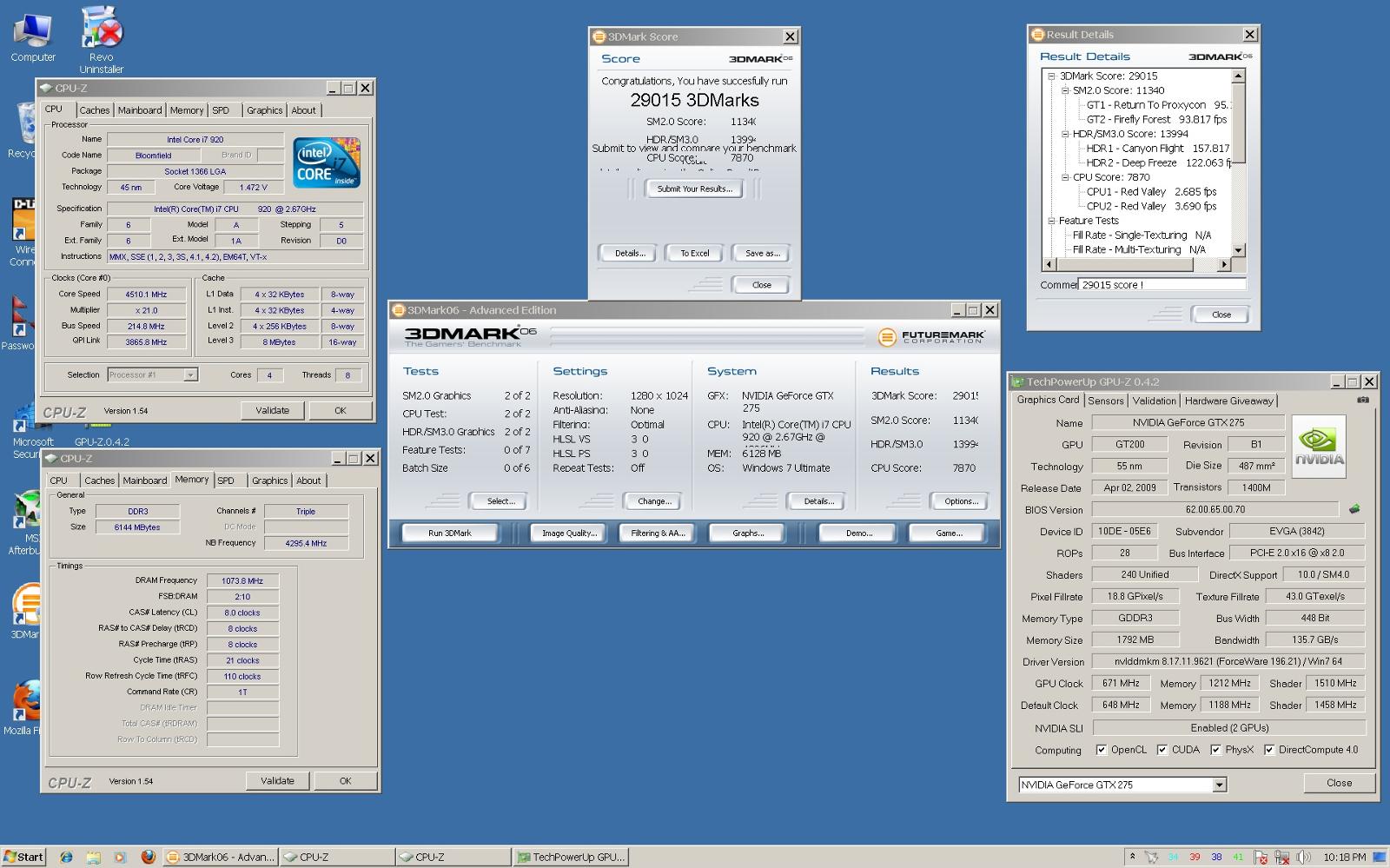Collapse the CPU Score tree node
The image size is (1390, 868).
[x=1065, y=177]
